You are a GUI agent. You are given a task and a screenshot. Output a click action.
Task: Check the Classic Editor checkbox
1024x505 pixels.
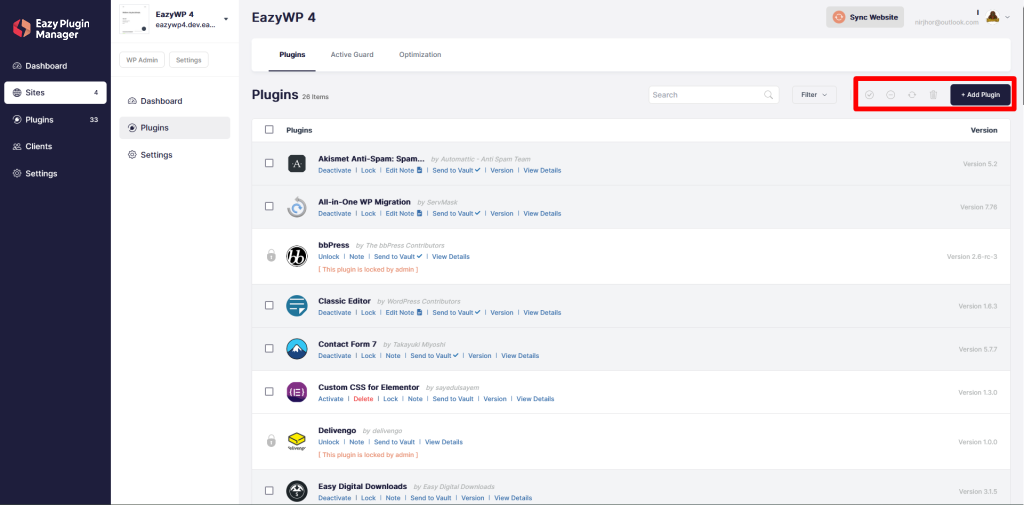(x=269, y=306)
